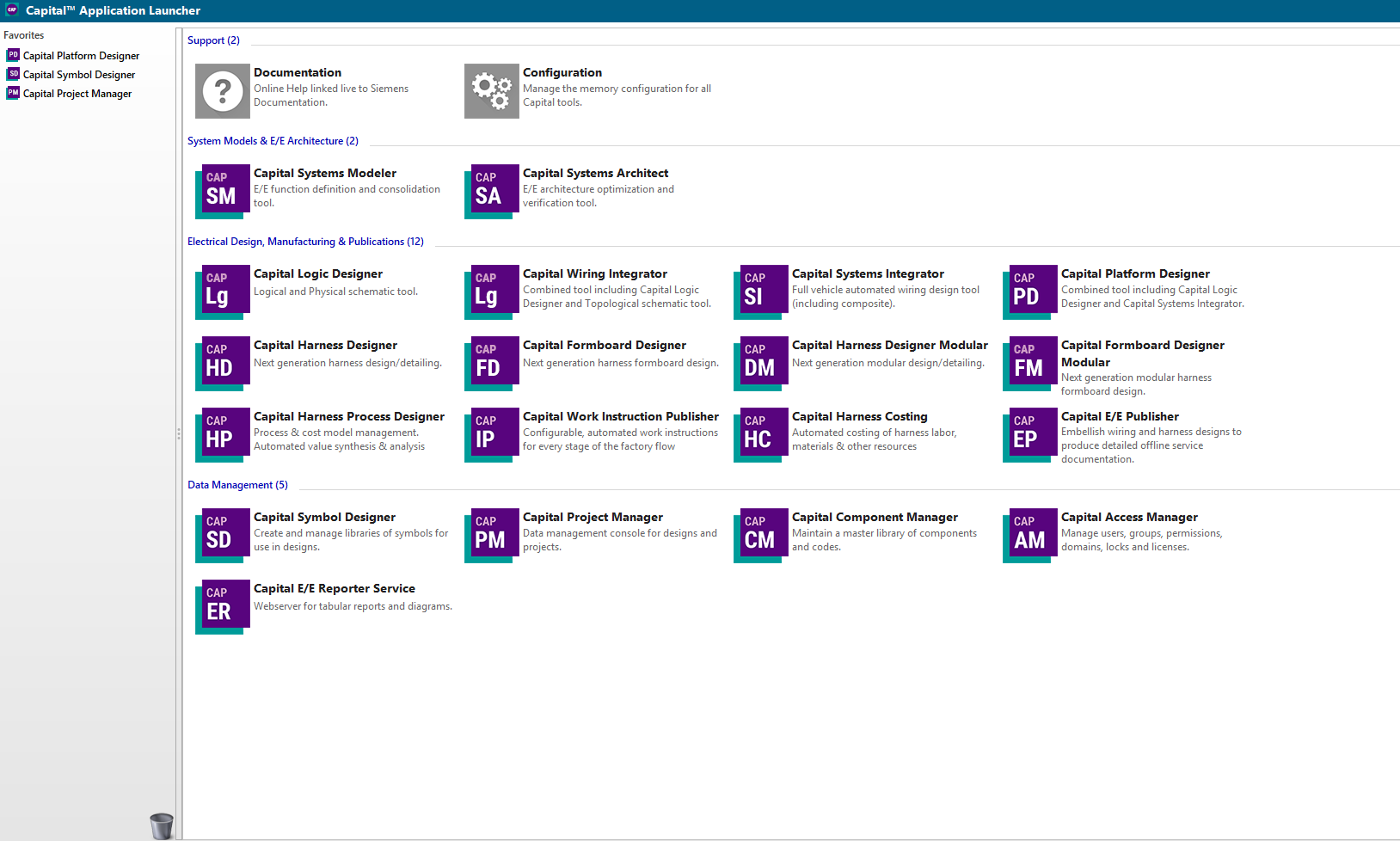
Task: Click the Favorites panel heading
Action: point(24,35)
